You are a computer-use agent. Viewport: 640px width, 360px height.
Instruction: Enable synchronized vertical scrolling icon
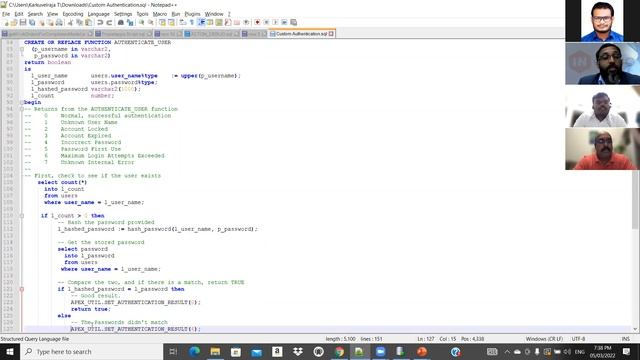click(x=162, y=22)
